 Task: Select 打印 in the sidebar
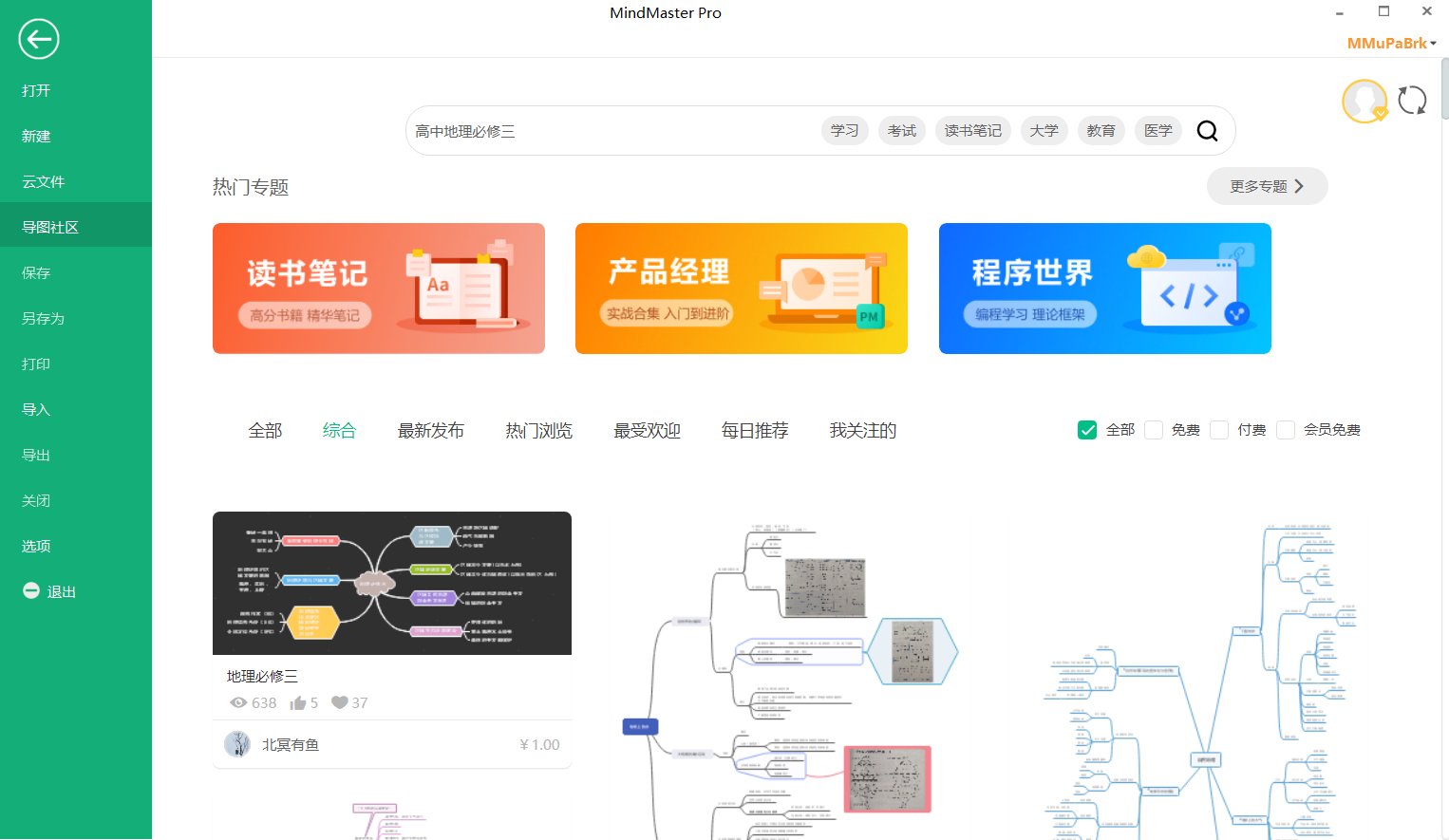coord(76,364)
